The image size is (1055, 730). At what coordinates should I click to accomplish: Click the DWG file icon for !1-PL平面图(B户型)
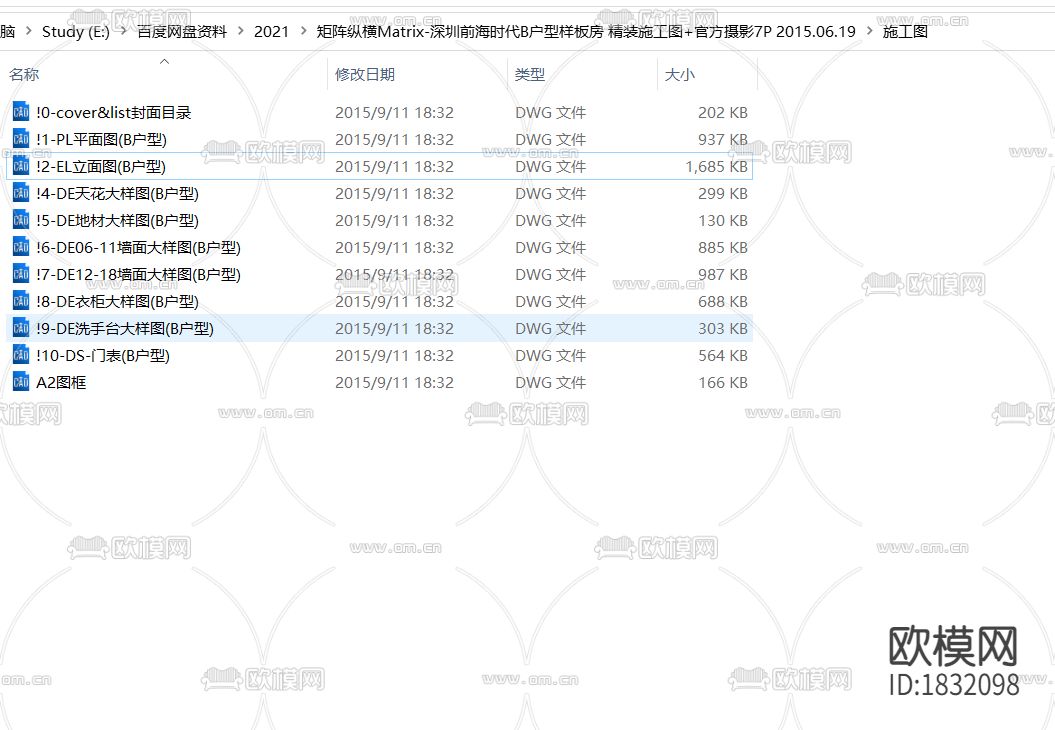(x=21, y=139)
